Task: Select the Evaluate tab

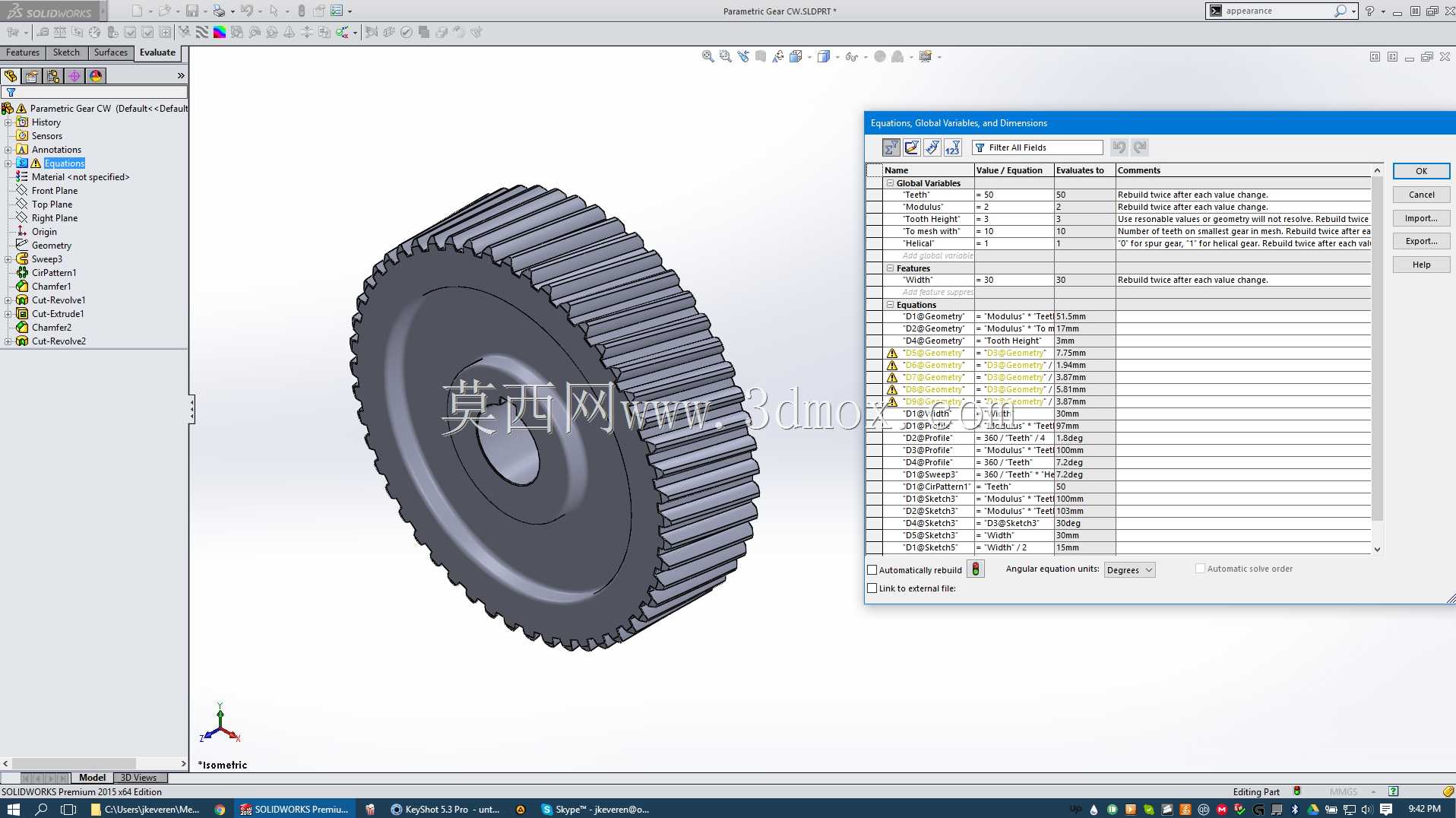Action: 157,52
